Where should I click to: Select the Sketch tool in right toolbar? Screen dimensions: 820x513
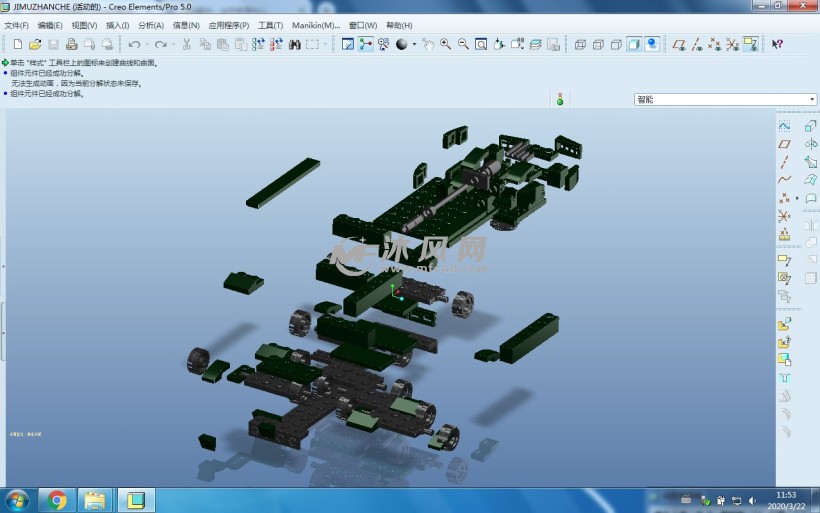click(x=784, y=126)
